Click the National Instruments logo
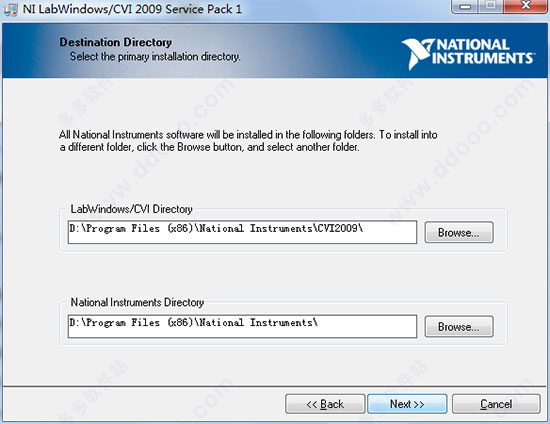 tap(468, 54)
